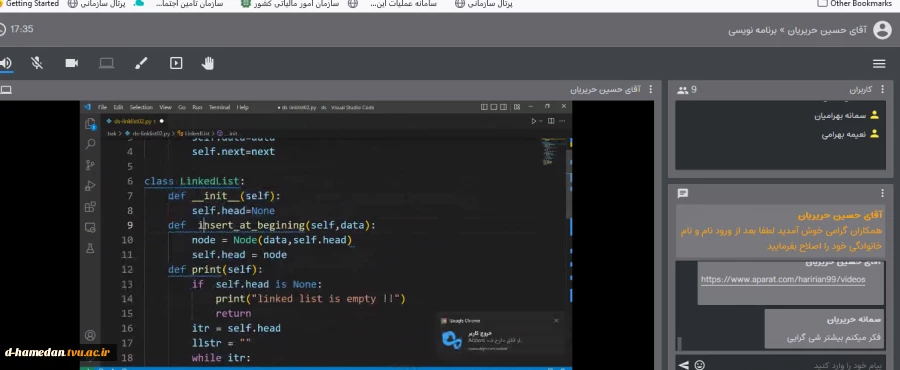
Task: Toggle the webcam camera icon
Action: coord(72,63)
